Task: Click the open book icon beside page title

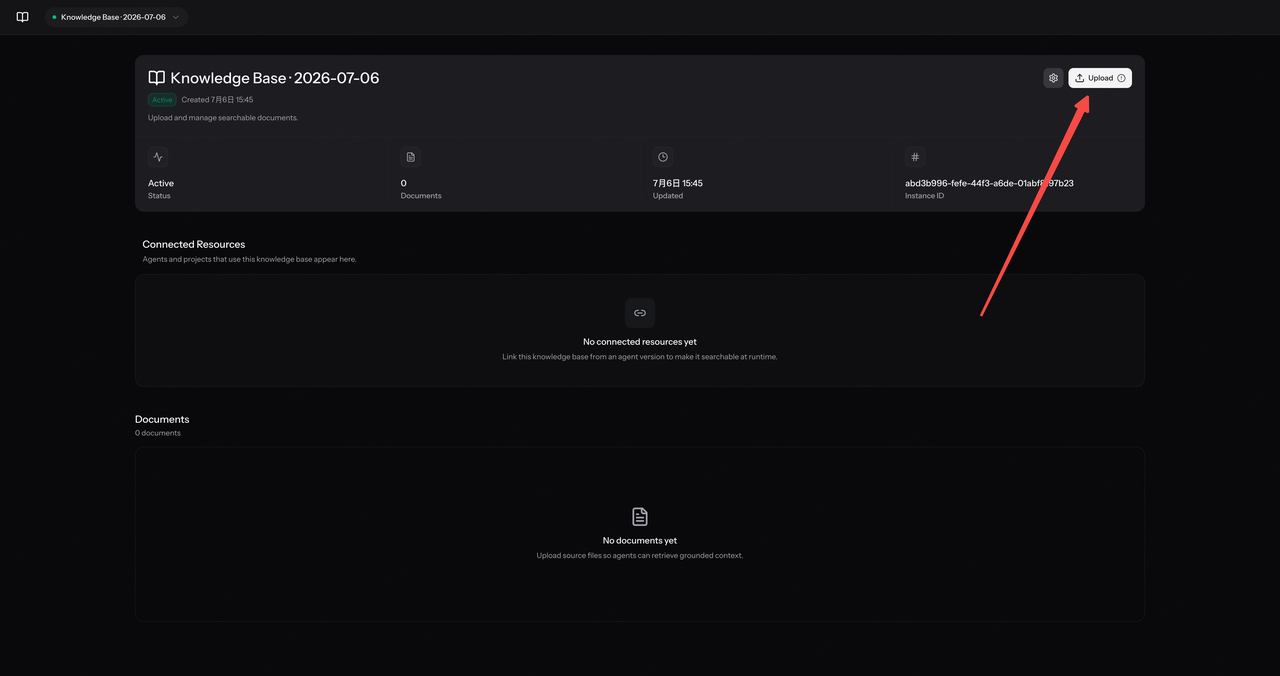Action: point(157,78)
